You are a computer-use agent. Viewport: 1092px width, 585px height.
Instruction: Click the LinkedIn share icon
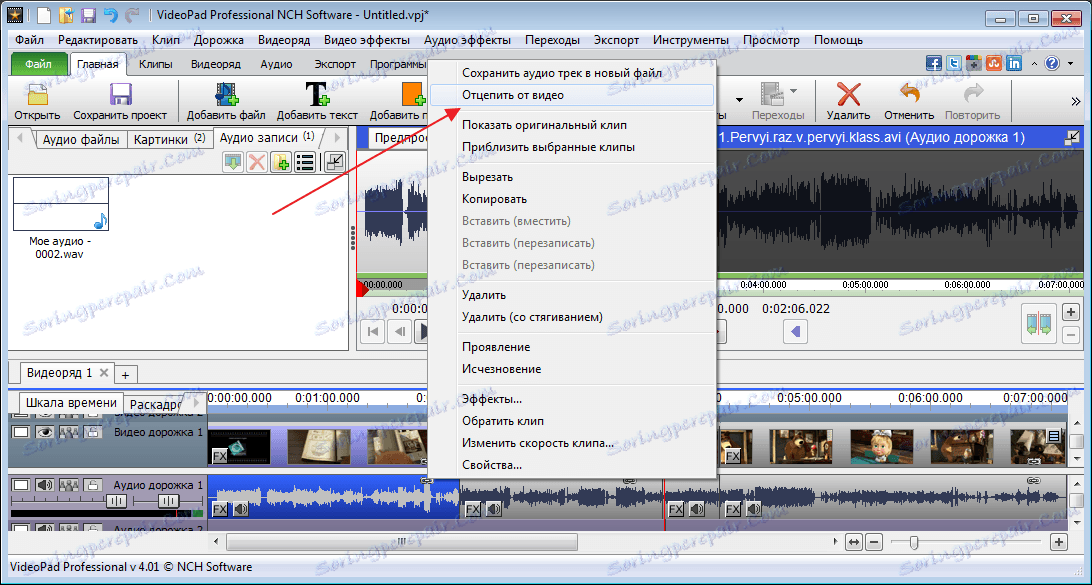tap(1014, 63)
